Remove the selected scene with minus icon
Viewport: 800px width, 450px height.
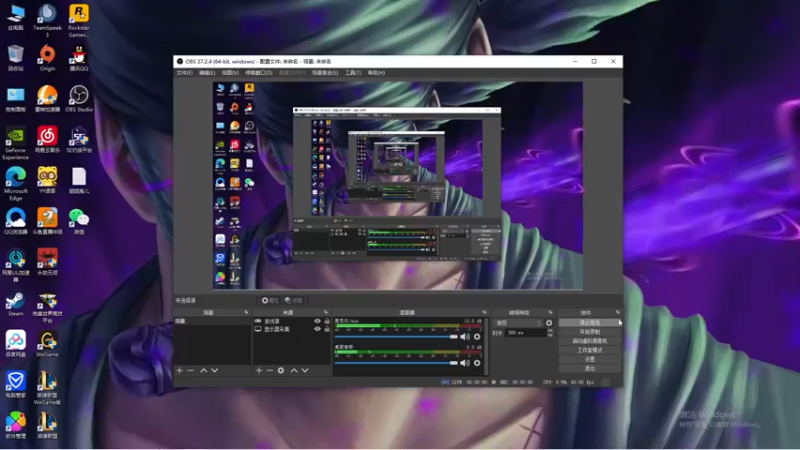click(191, 370)
